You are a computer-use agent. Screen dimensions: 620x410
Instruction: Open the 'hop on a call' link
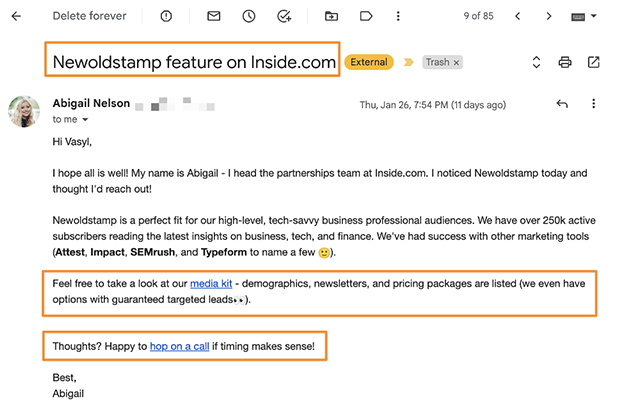tap(180, 346)
